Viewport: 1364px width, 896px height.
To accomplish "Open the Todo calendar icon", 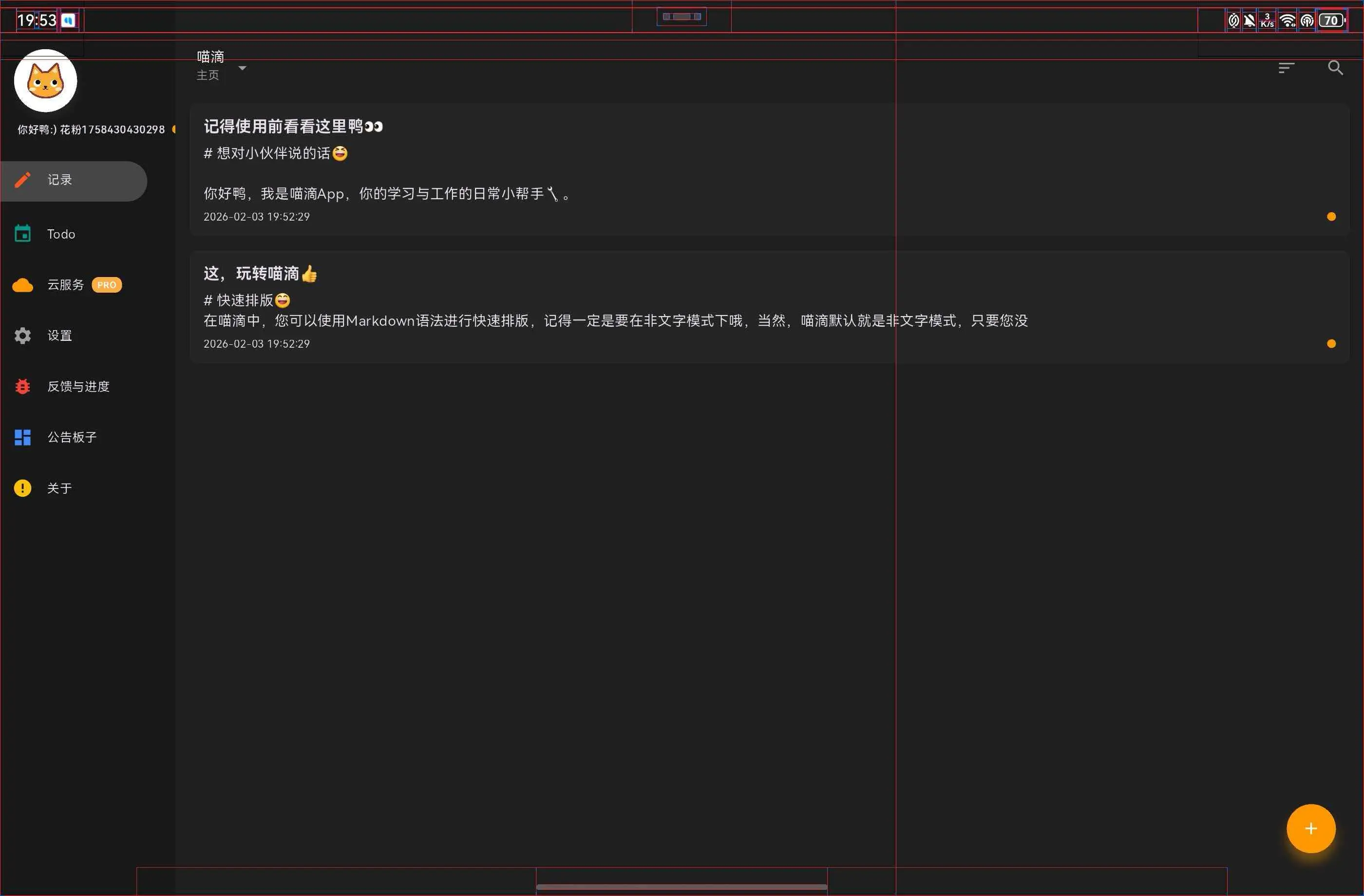I will click(x=22, y=234).
